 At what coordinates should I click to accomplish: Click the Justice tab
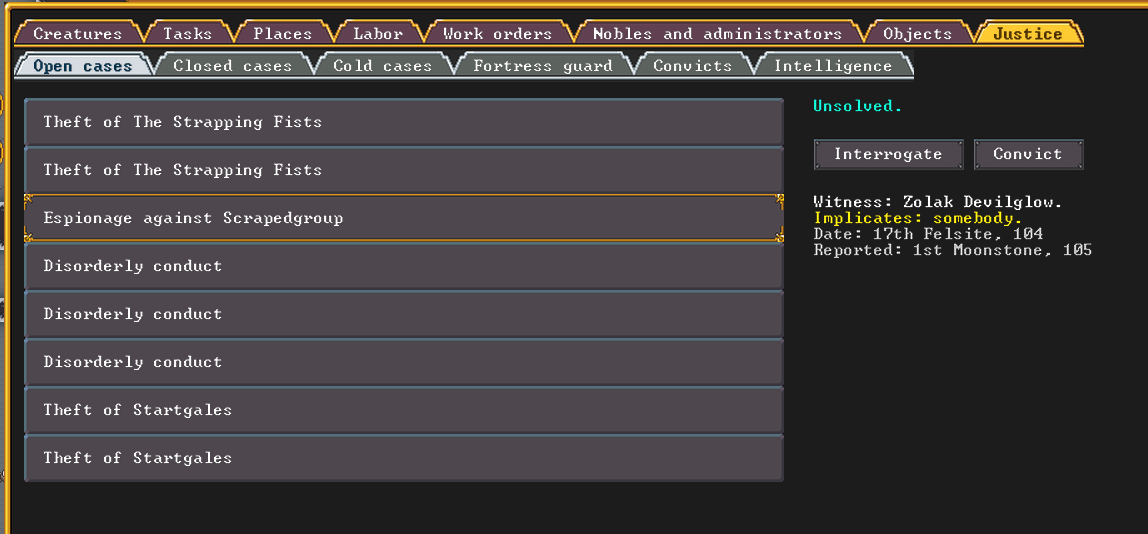1027,34
